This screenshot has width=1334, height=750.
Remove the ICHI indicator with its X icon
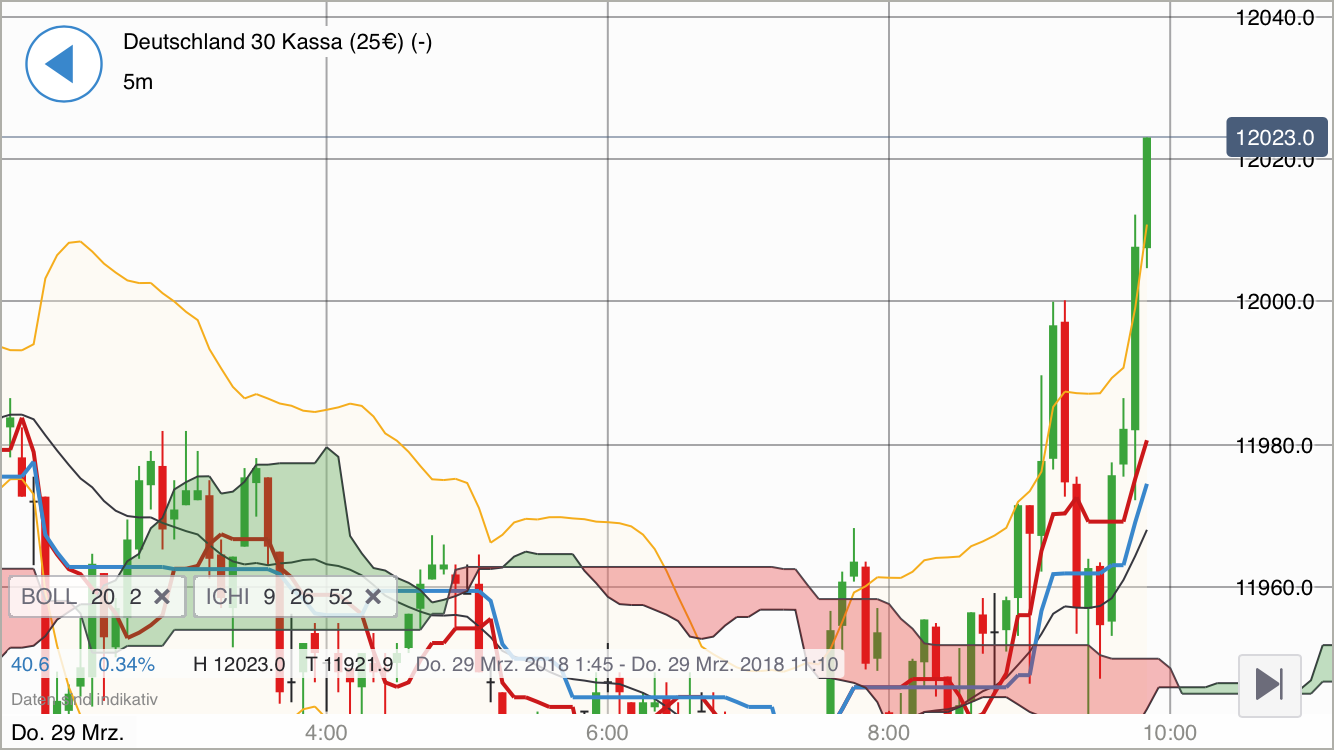point(373,596)
